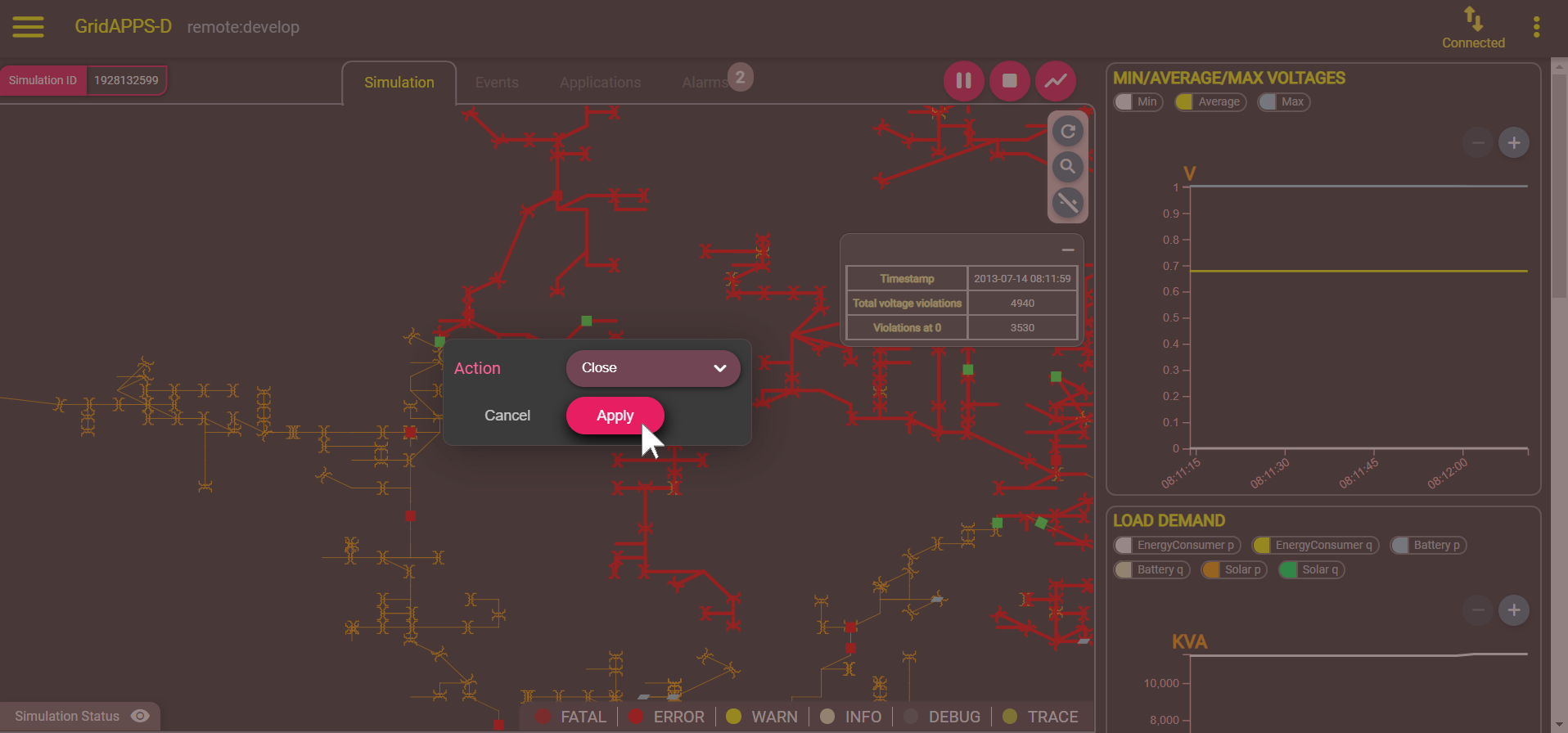Click red square node left of dialog
The width and height of the screenshot is (1568, 733).
[411, 432]
